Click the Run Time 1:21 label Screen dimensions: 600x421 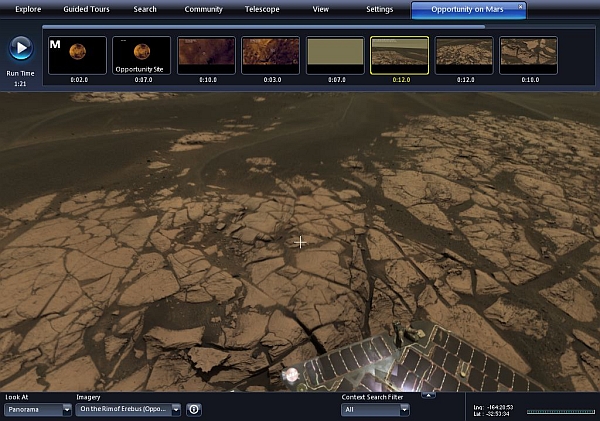pos(20,78)
